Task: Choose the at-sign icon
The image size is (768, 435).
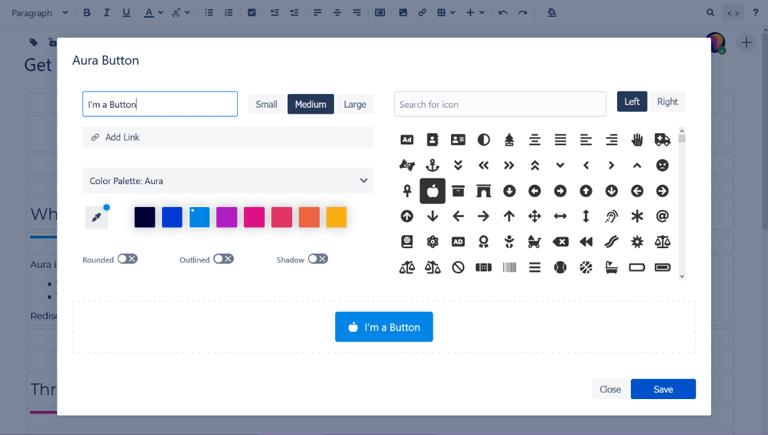Action: (x=662, y=216)
